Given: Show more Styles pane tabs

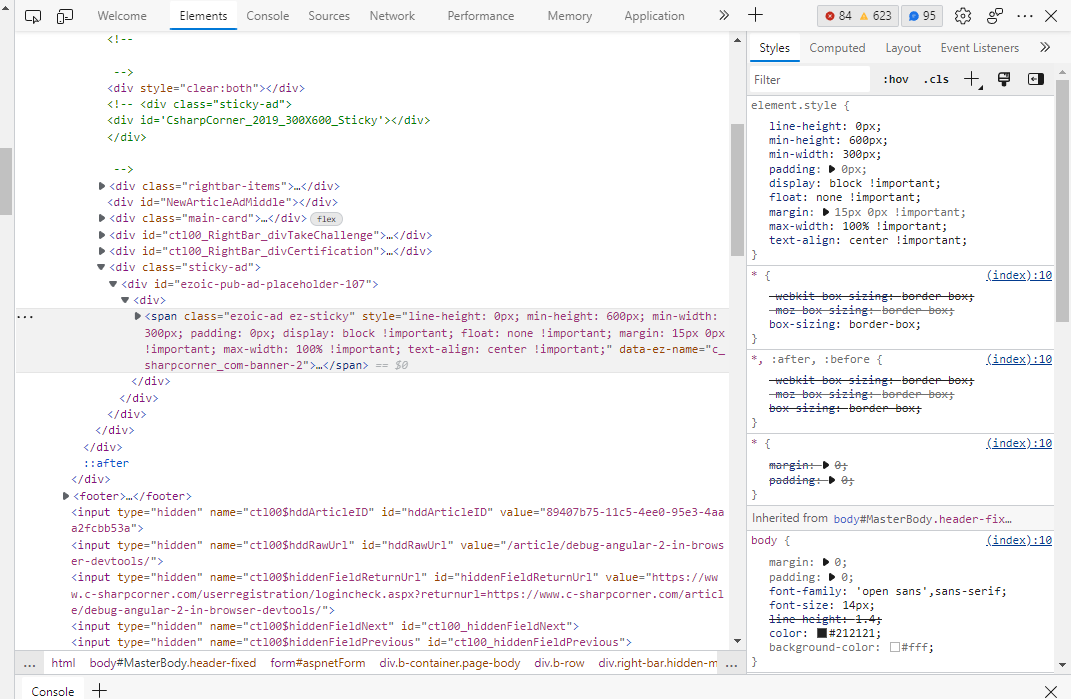Looking at the screenshot, I should tap(1045, 48).
